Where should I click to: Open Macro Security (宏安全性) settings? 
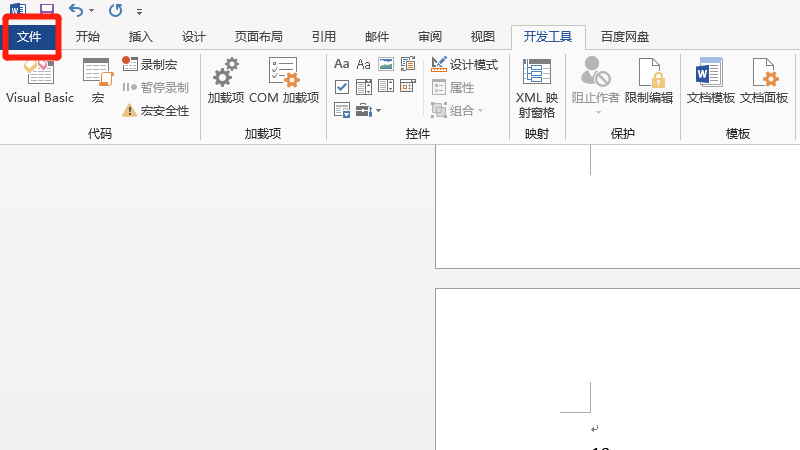click(x=155, y=111)
